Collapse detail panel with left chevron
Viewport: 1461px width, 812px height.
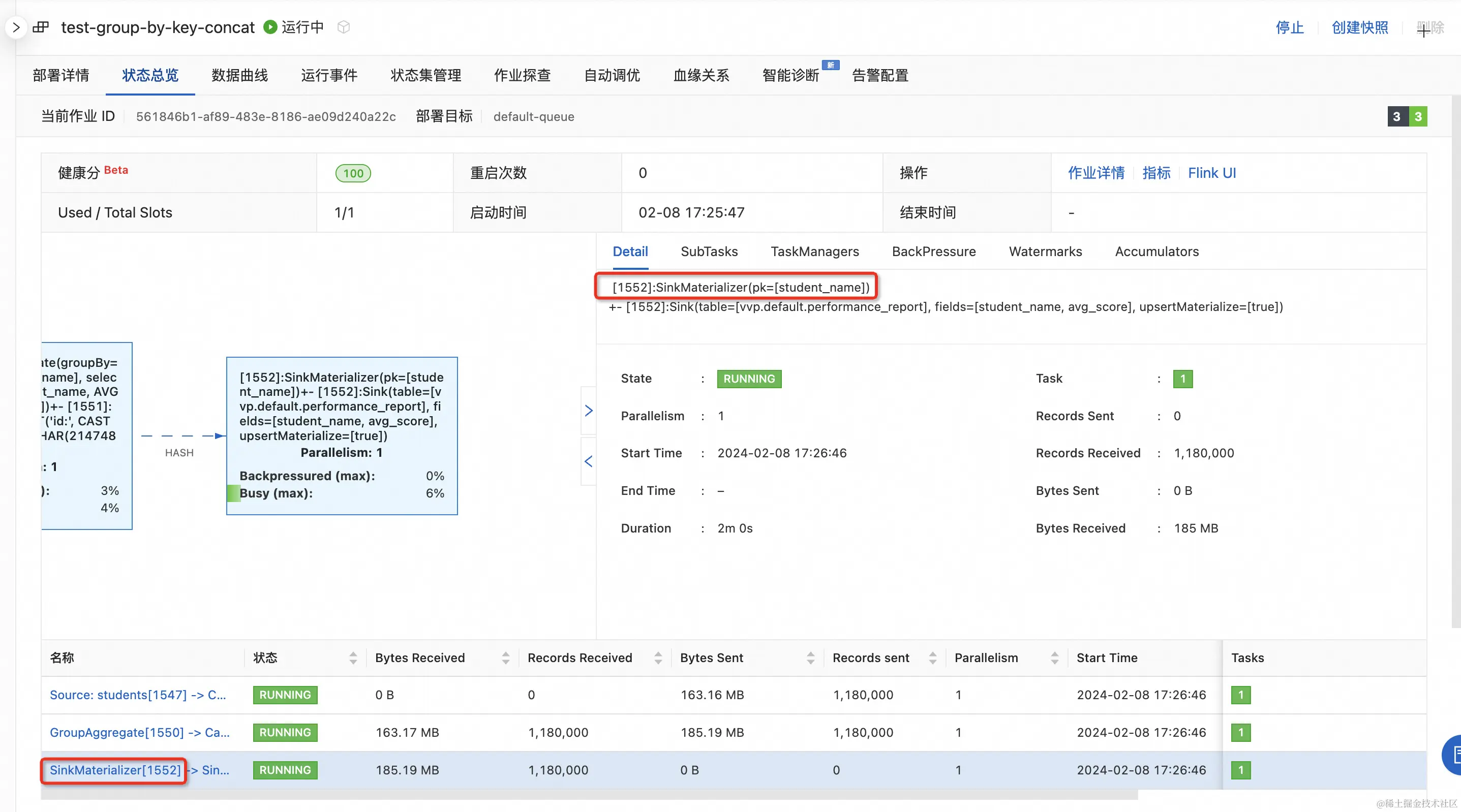pos(589,461)
